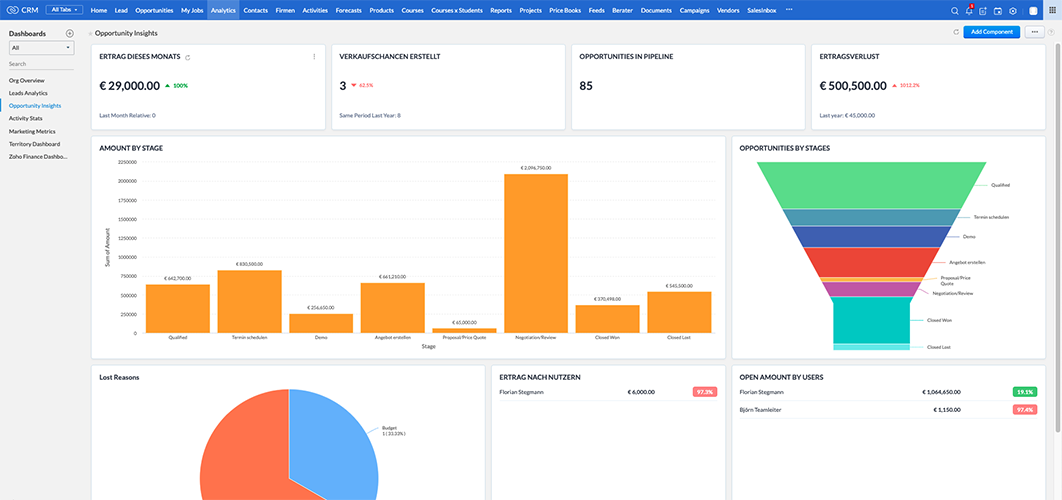Click the Add Component button
The height and width of the screenshot is (500, 1062).
[x=992, y=32]
